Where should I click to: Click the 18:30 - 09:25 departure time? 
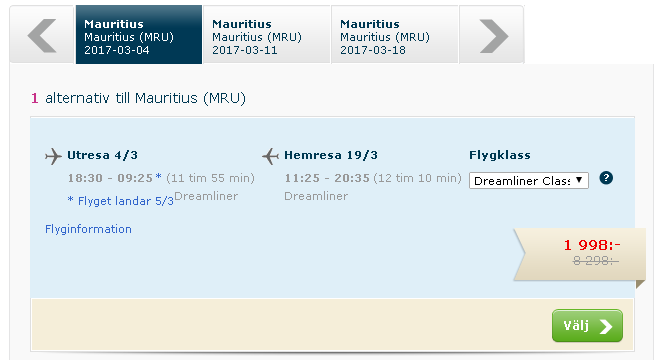tap(110, 178)
